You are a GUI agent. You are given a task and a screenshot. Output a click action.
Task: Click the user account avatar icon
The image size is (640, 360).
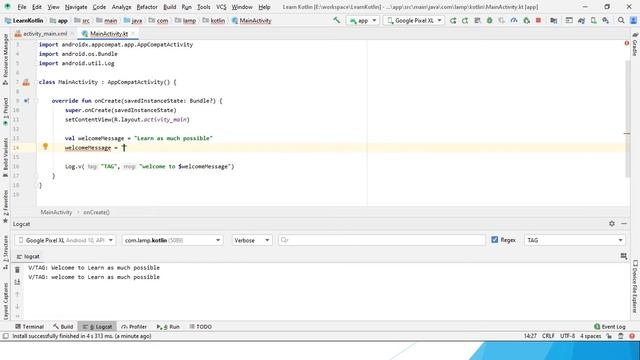633,20
